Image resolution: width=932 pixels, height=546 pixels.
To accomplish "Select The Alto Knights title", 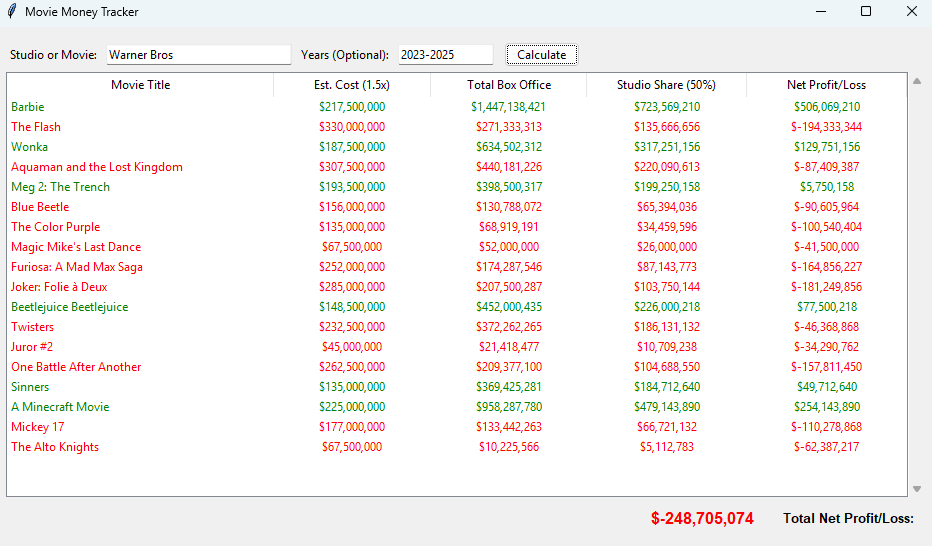I will pyautogui.click(x=55, y=447).
